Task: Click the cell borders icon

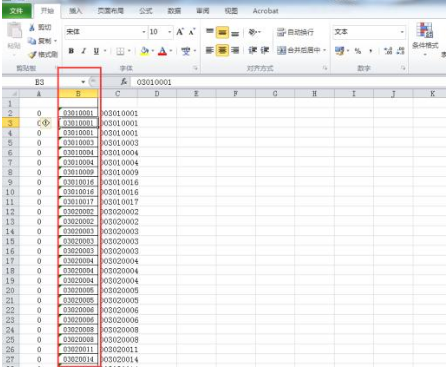Action: point(120,51)
